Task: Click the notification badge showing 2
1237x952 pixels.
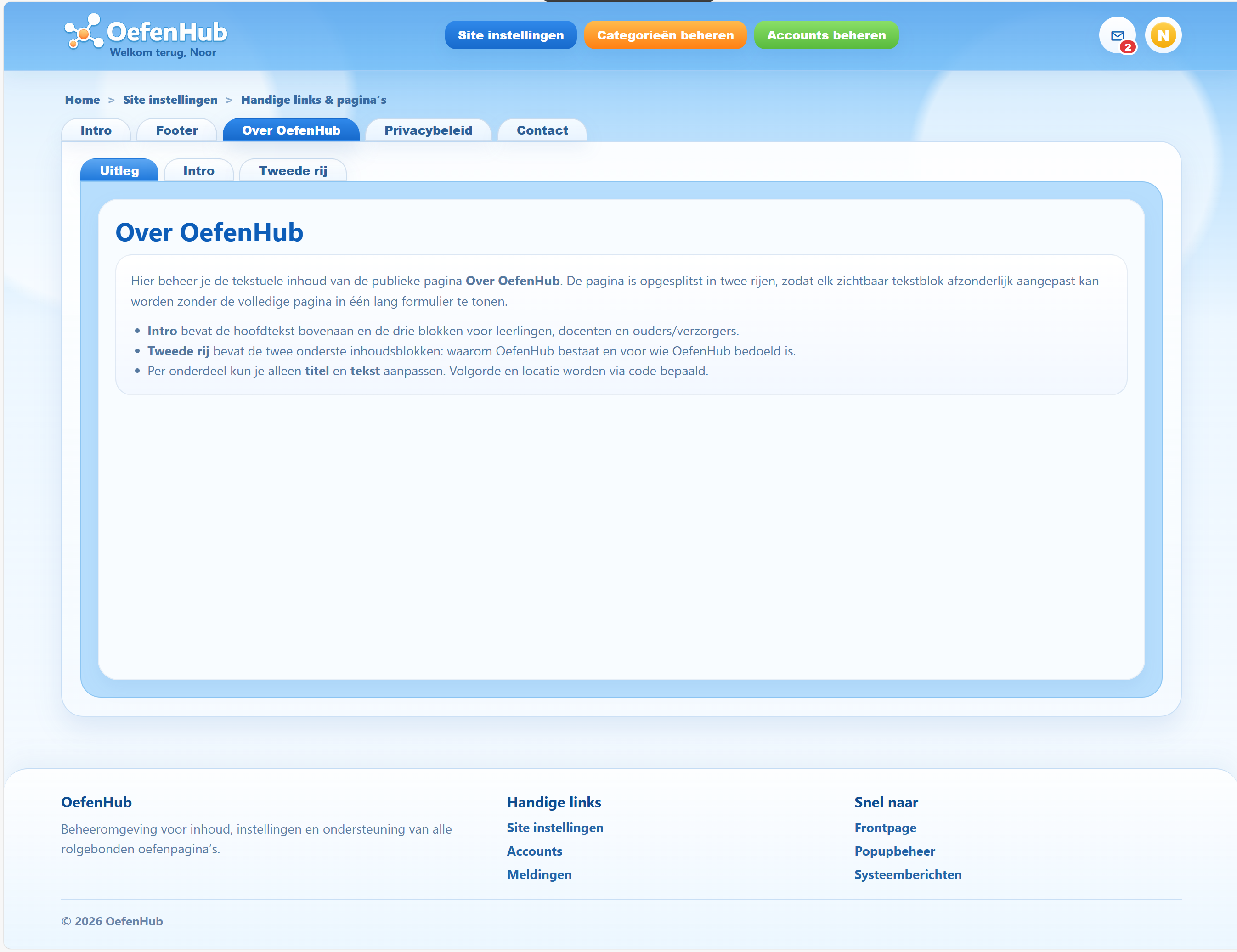Action: [x=1128, y=47]
